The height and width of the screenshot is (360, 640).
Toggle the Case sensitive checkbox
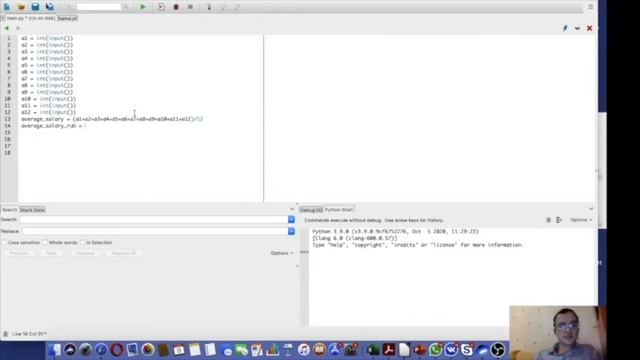click(x=4, y=242)
